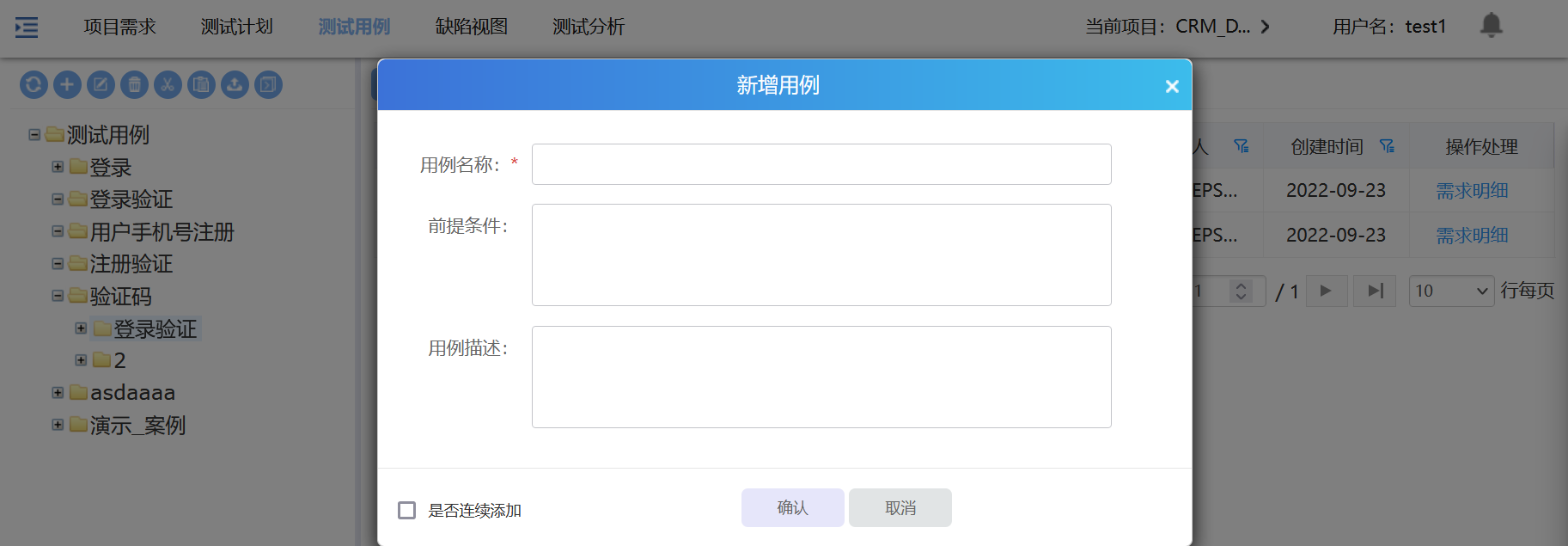Collapse the 验证码 folder node
Viewport: 1568px width, 546px height.
[x=58, y=296]
